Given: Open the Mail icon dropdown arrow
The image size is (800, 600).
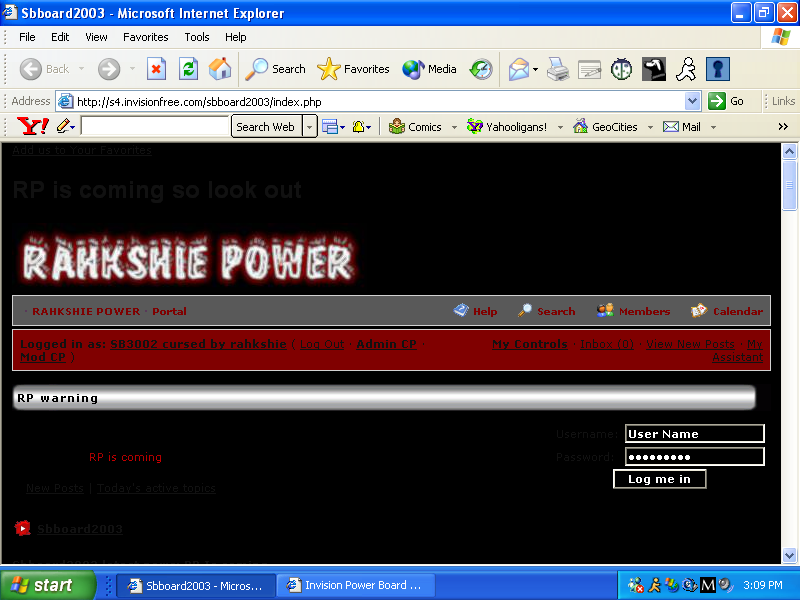Looking at the screenshot, I should (535, 69).
